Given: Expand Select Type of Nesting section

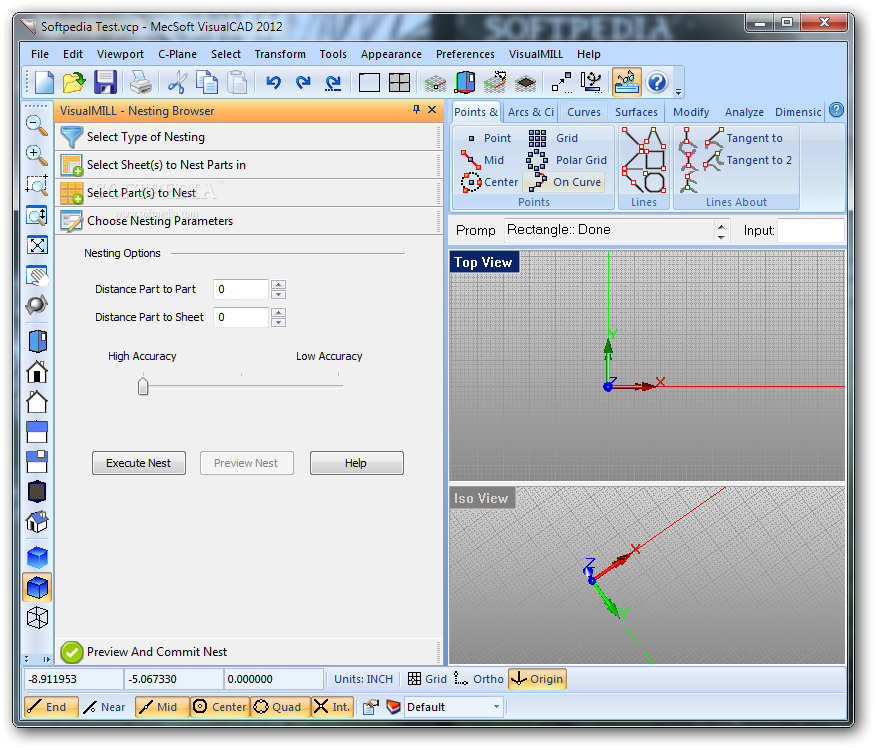Looking at the screenshot, I should click(248, 137).
